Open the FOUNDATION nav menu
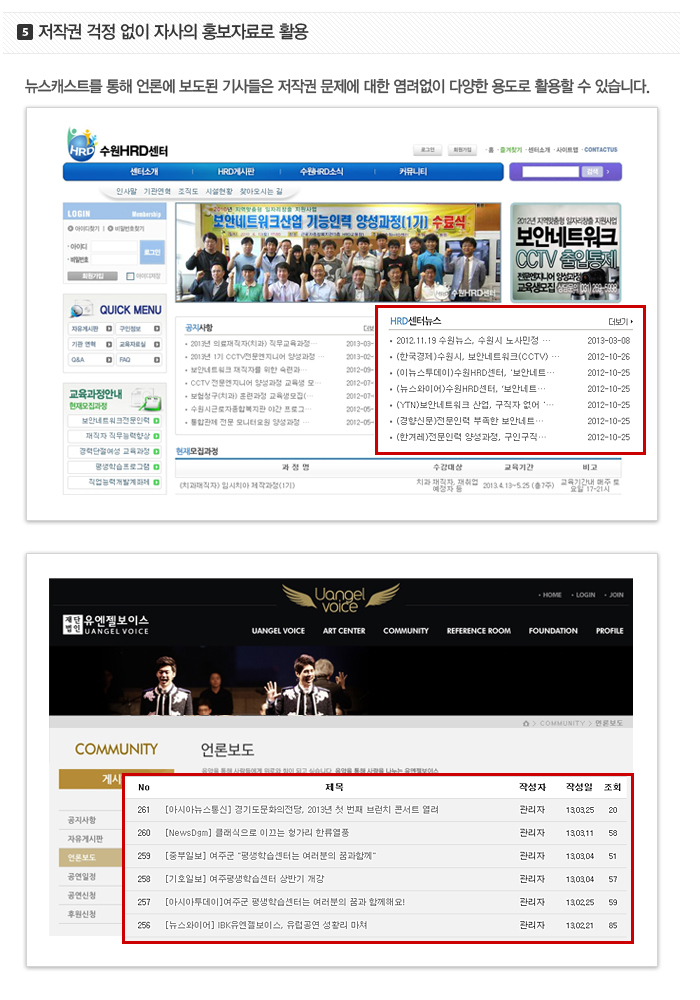 coord(553,631)
